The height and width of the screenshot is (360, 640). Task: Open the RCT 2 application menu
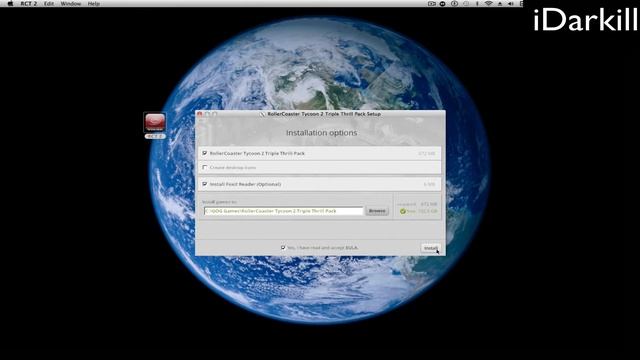click(28, 4)
